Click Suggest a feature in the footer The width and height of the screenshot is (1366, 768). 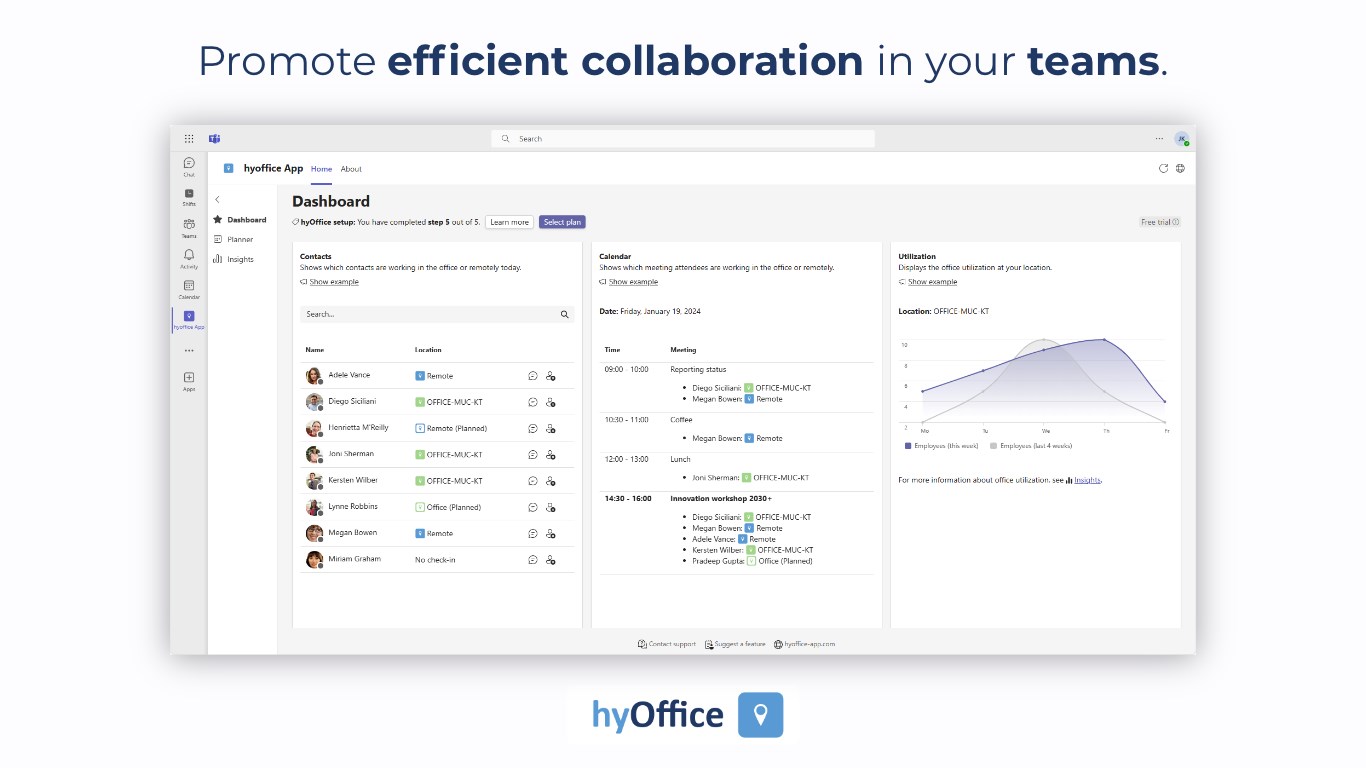tap(735, 644)
